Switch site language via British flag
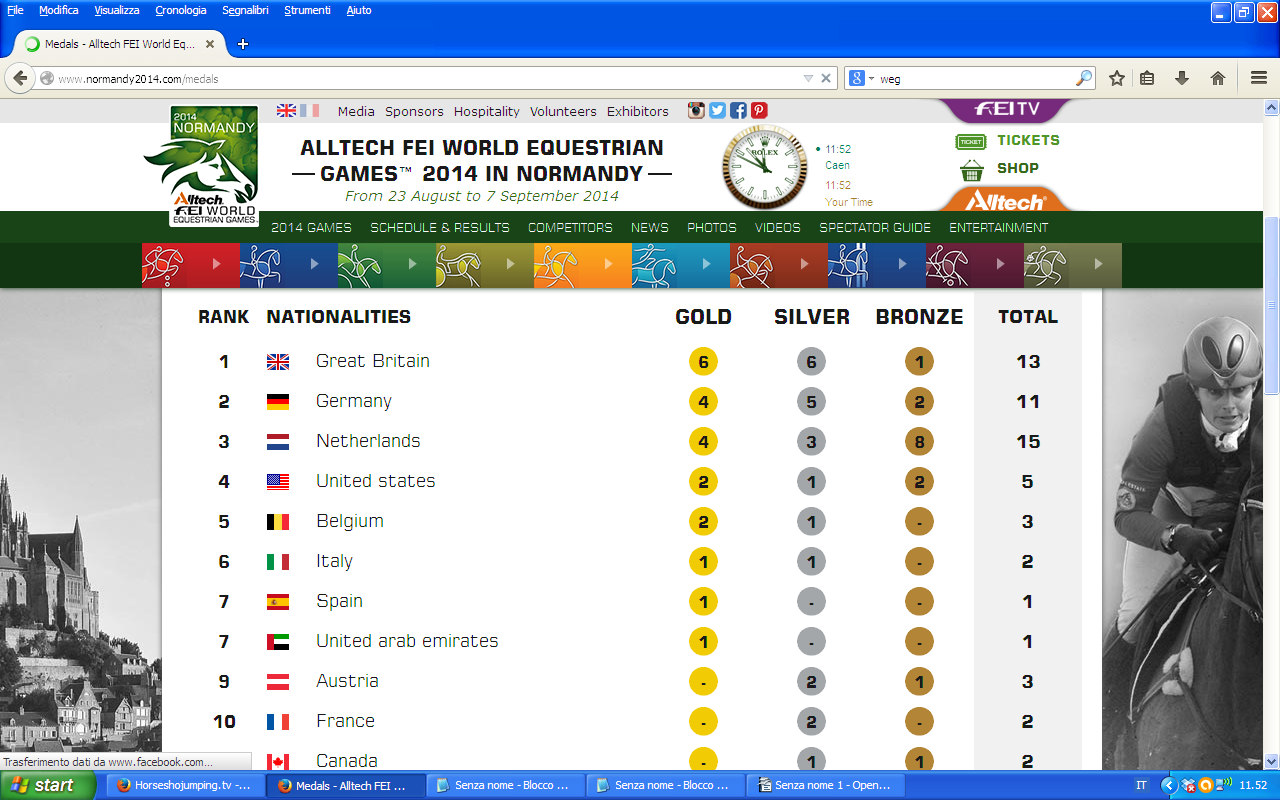Image resolution: width=1280 pixels, height=800 pixels. pos(287,111)
